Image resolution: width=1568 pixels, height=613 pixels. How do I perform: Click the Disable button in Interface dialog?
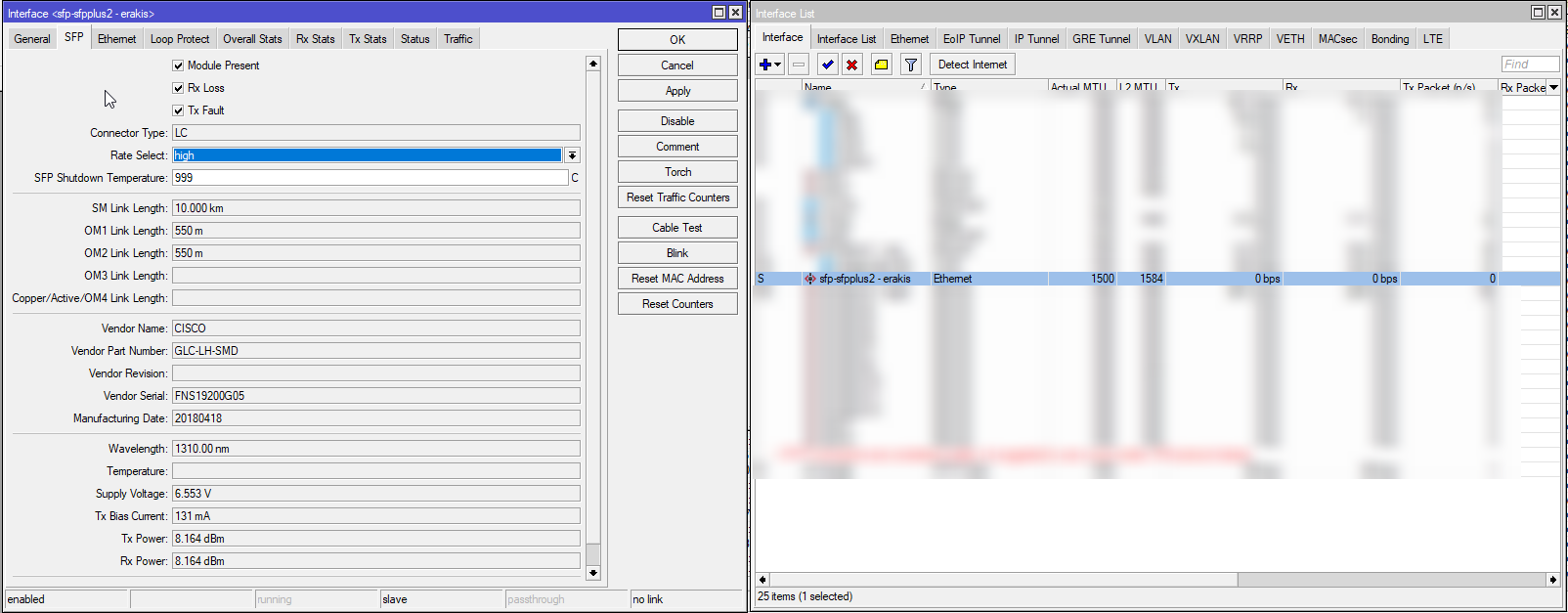[x=677, y=121]
